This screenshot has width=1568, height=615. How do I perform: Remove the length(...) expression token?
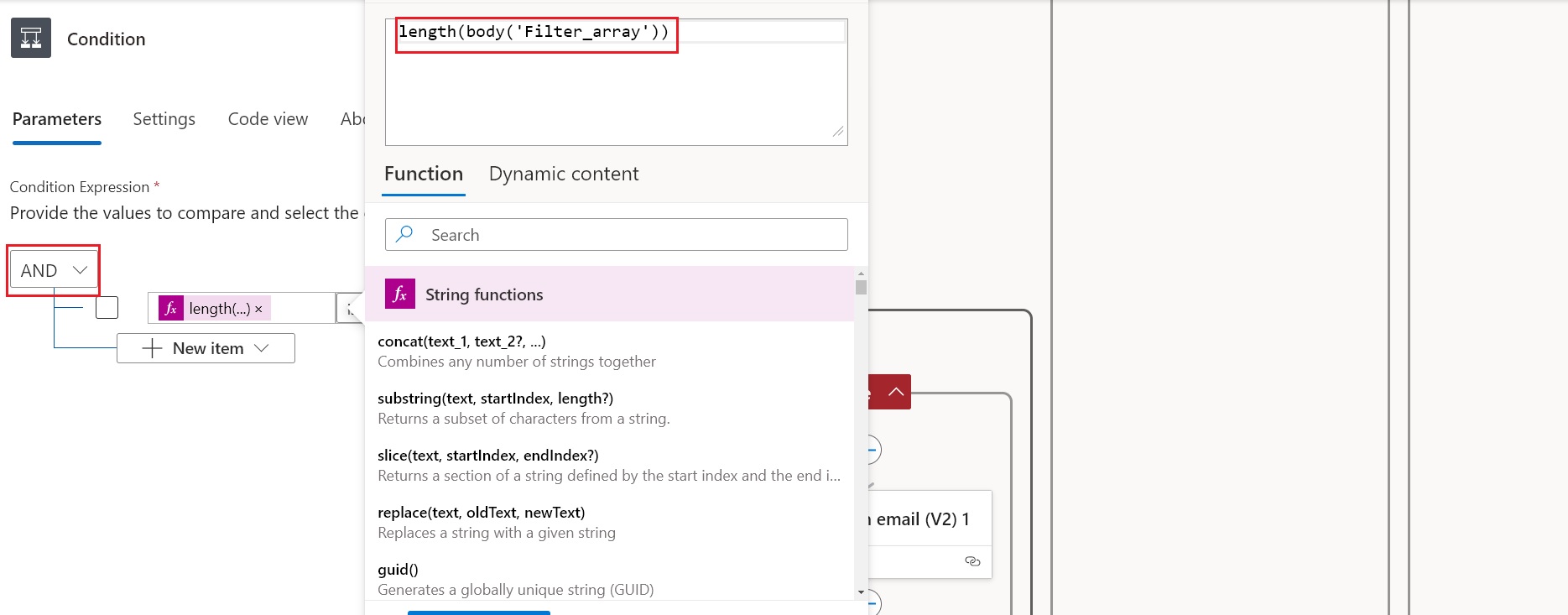click(259, 310)
